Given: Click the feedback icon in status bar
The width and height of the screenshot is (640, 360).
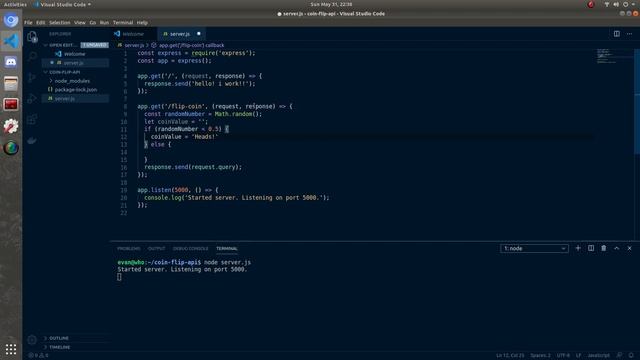Looking at the screenshot, I should [x=620, y=355].
